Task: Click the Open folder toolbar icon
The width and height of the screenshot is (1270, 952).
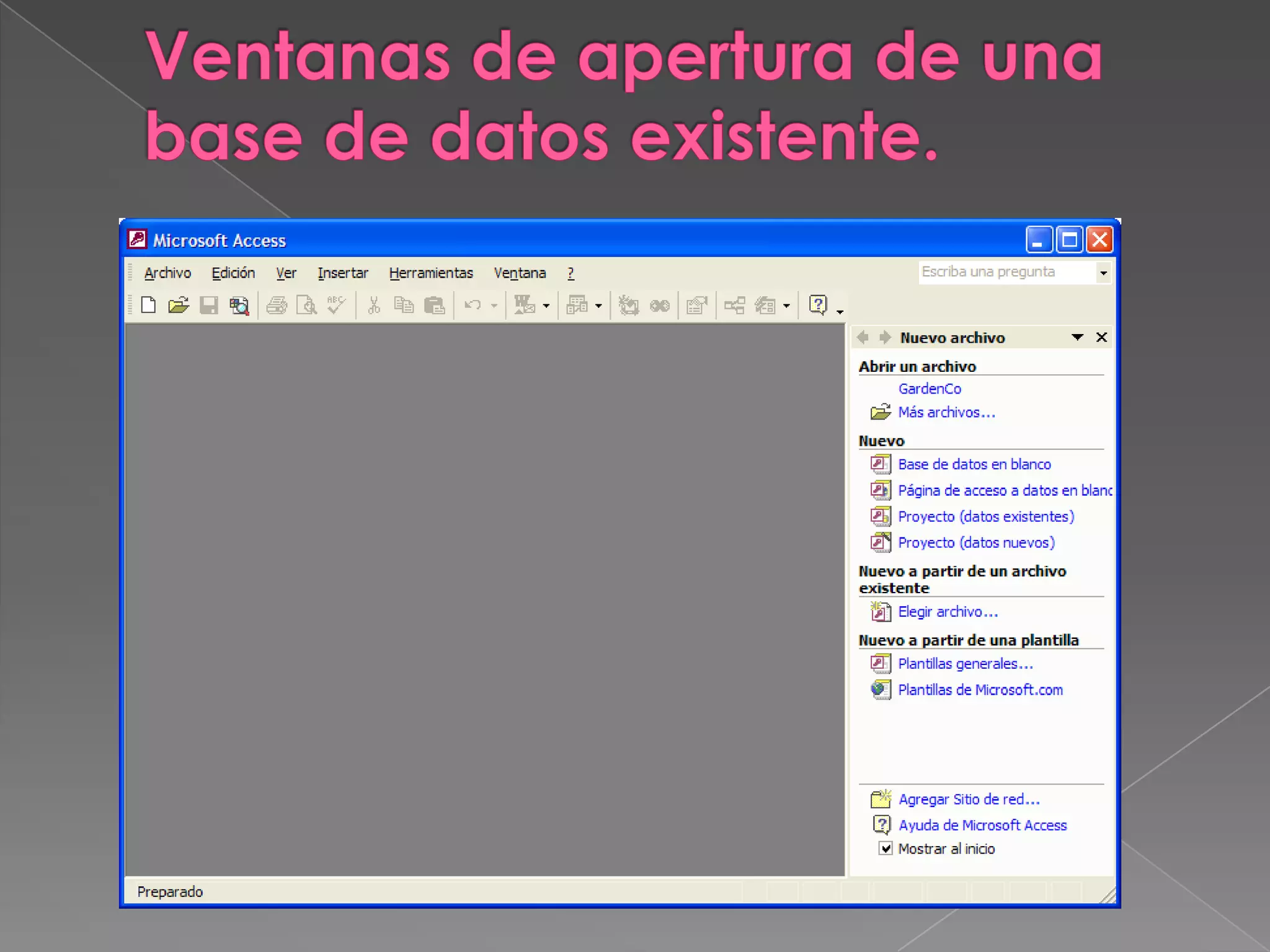Action: coord(179,306)
